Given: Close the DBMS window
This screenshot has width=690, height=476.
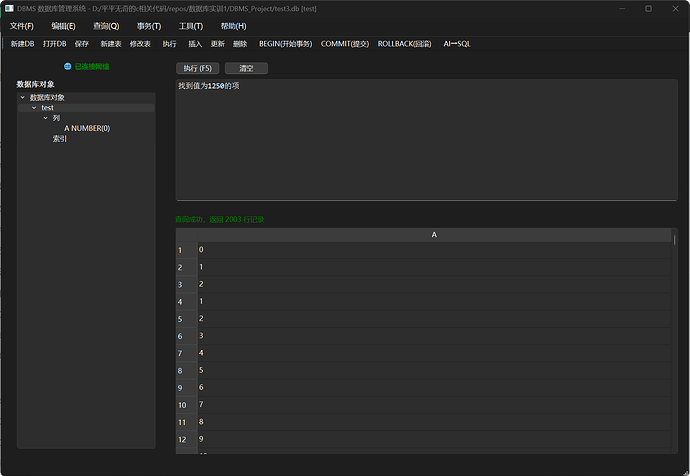Looking at the screenshot, I should click(x=675, y=9).
